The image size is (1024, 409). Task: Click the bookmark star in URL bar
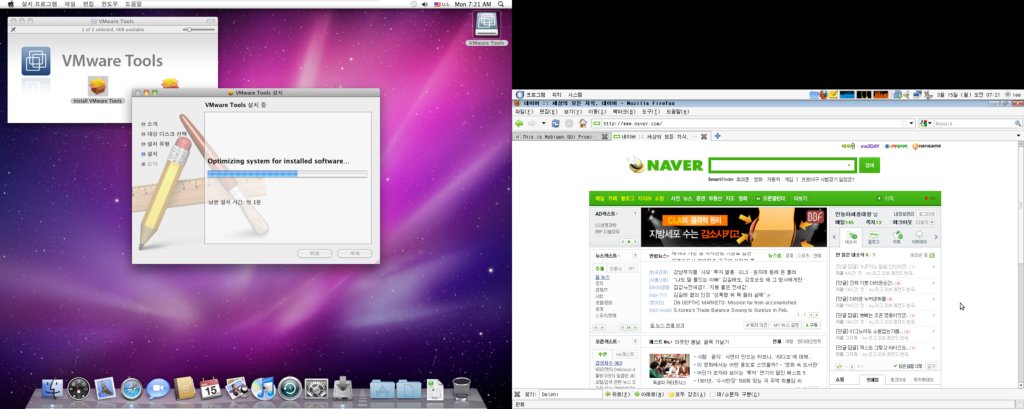[904, 123]
